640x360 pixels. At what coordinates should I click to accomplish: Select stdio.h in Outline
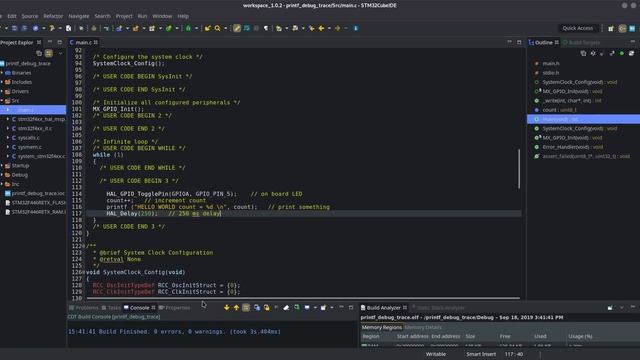[547, 73]
